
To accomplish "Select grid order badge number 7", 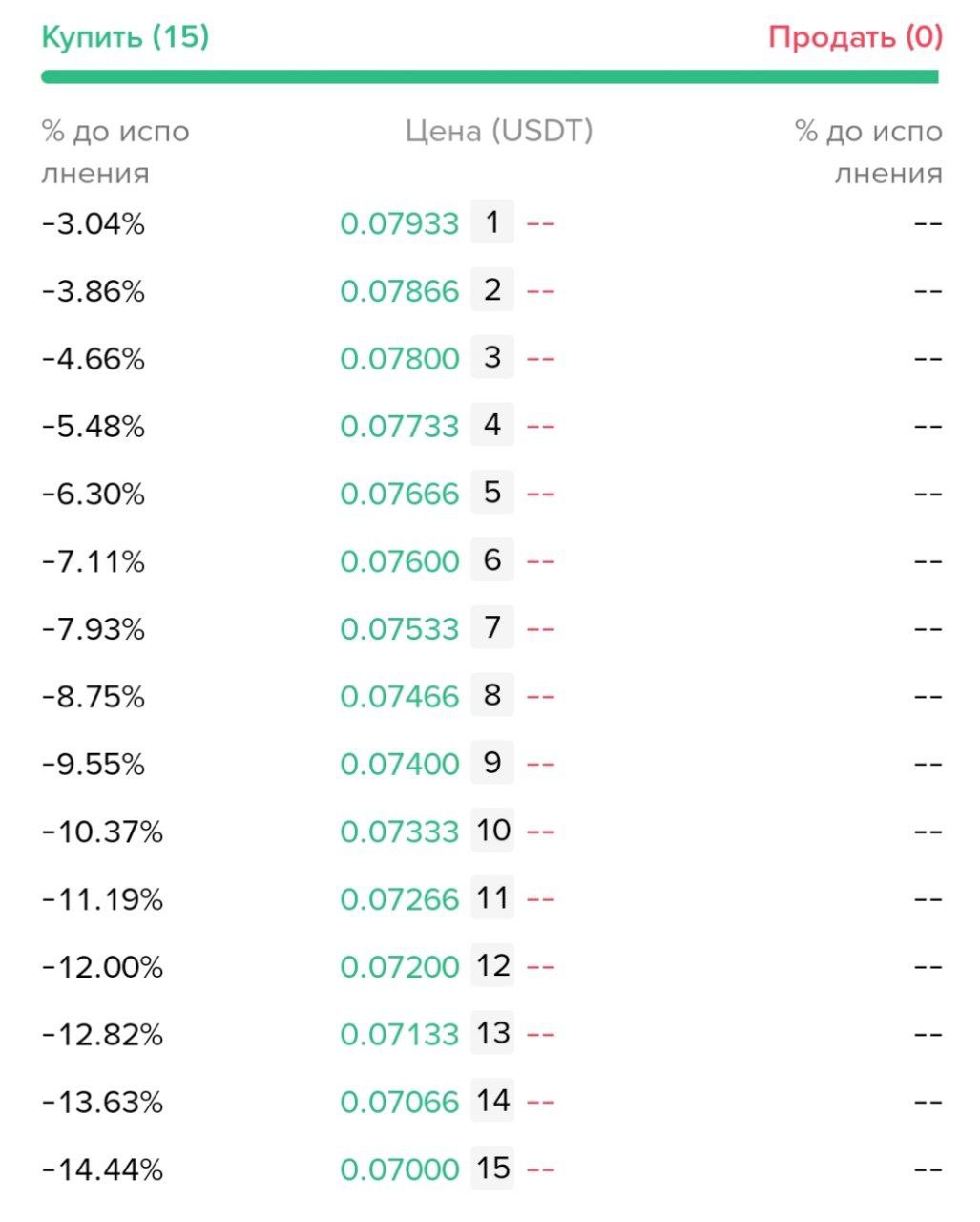I will 492,628.
